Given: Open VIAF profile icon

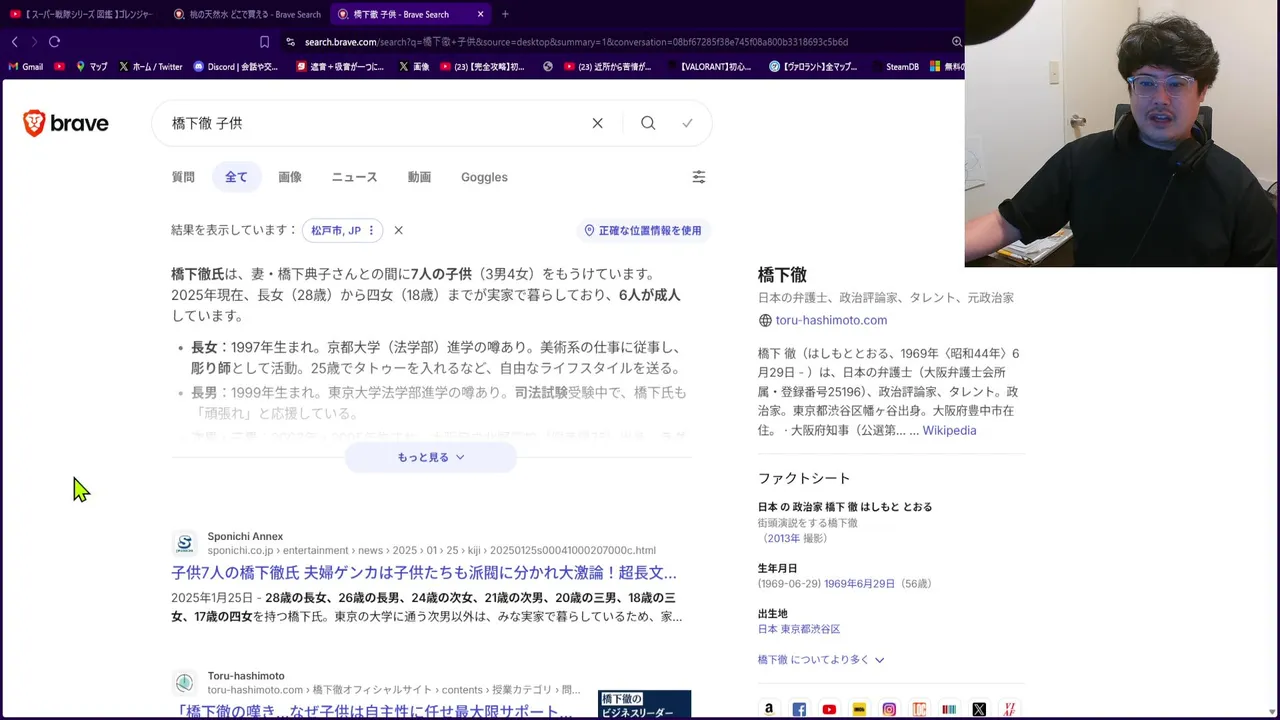Looking at the screenshot, I should point(1009,709).
